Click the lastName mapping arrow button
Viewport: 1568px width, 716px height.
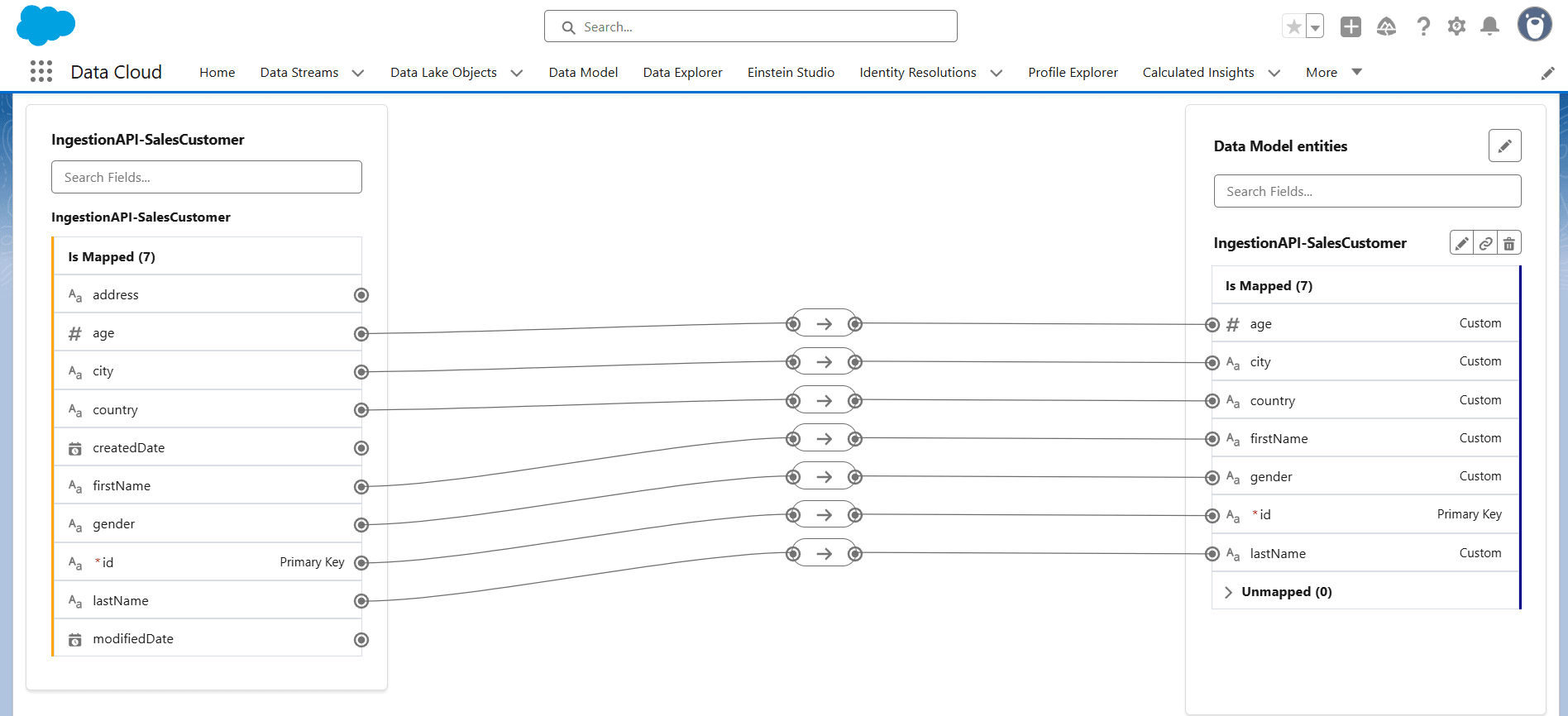tap(824, 554)
